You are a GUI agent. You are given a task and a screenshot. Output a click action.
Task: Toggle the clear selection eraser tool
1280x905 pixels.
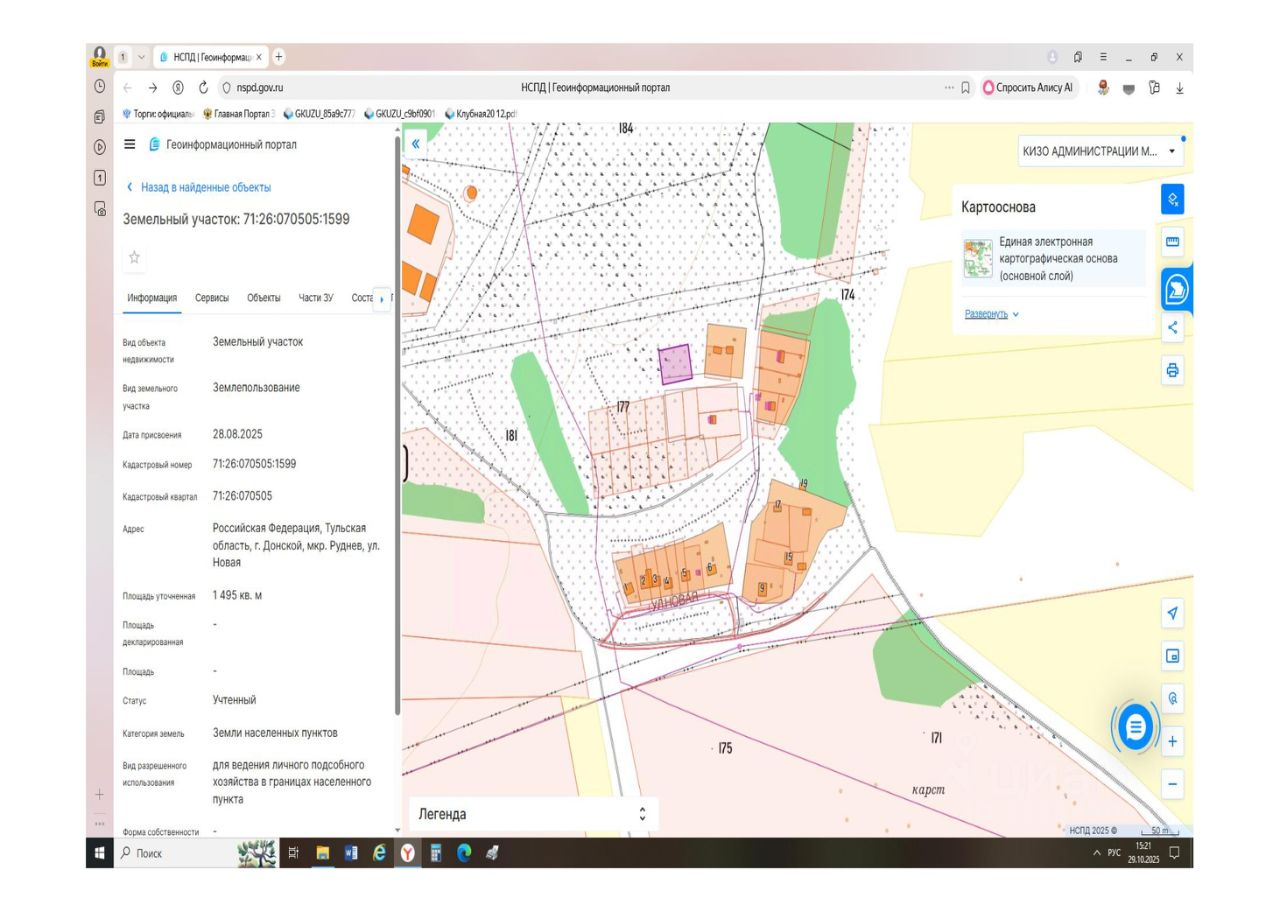point(1173,199)
